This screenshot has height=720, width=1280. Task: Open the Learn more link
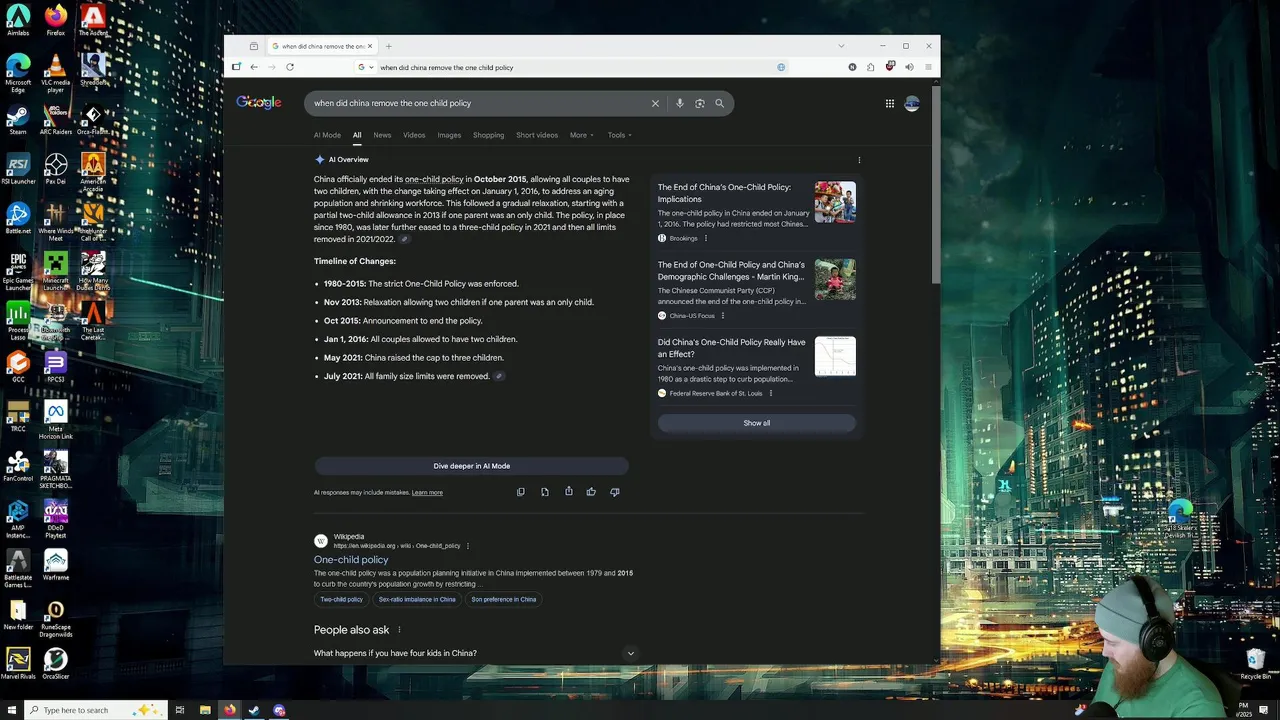(x=427, y=492)
